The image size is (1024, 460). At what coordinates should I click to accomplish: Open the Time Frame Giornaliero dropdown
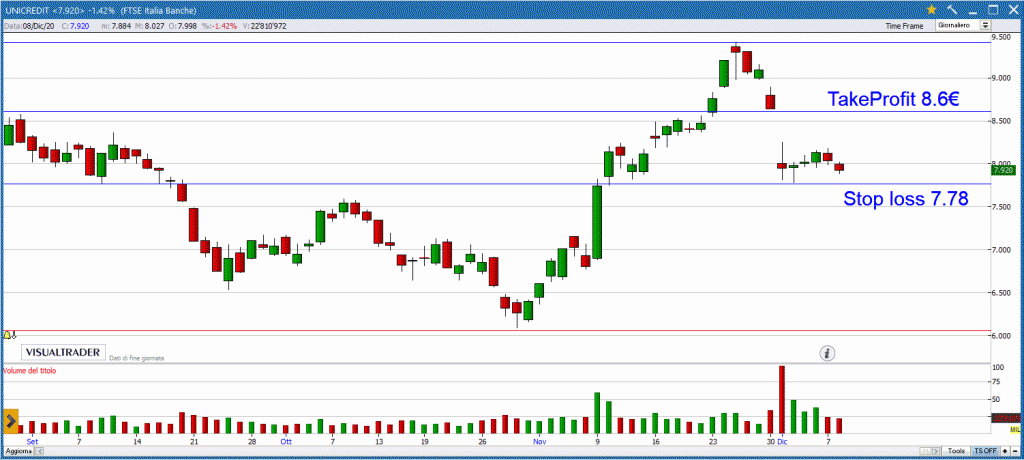963,25
